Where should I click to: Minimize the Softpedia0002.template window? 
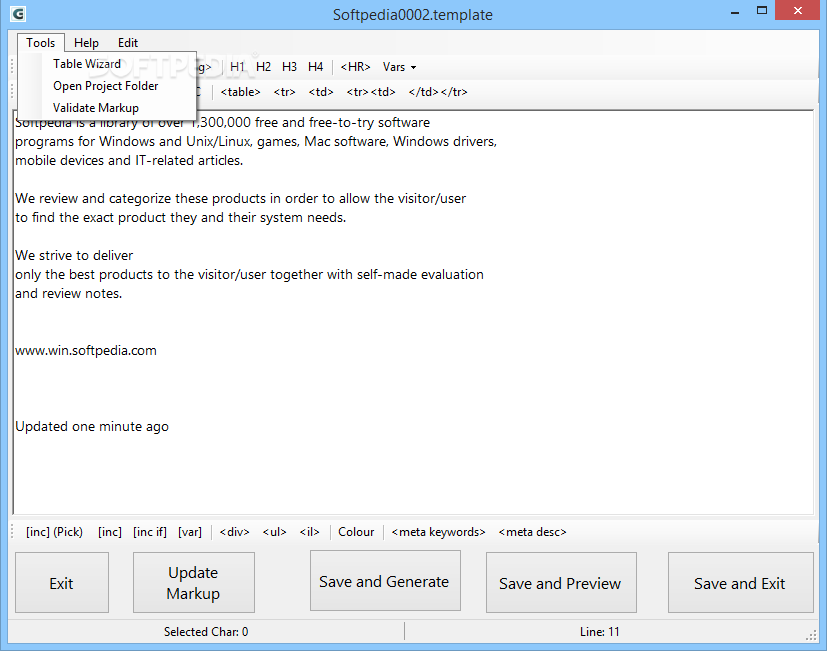click(735, 11)
